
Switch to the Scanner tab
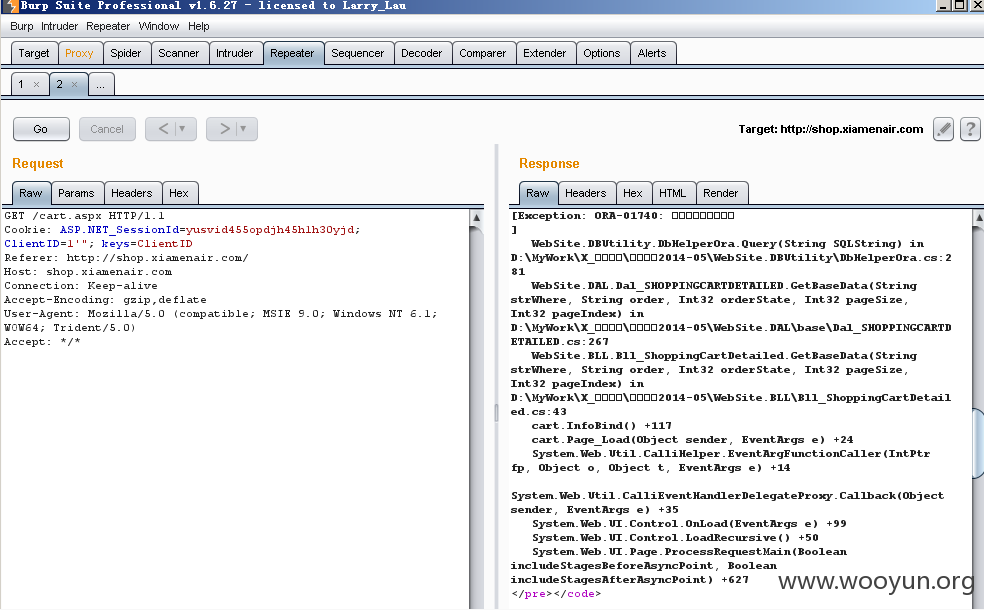[x=179, y=53]
